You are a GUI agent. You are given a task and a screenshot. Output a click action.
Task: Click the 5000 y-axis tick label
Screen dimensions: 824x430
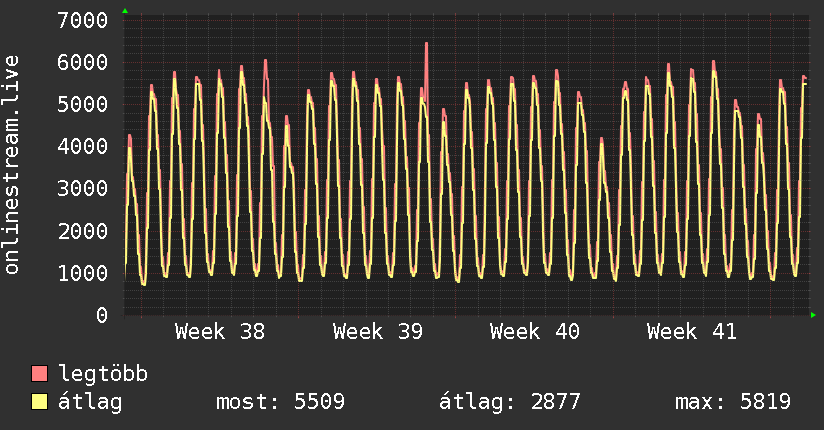[x=83, y=104]
